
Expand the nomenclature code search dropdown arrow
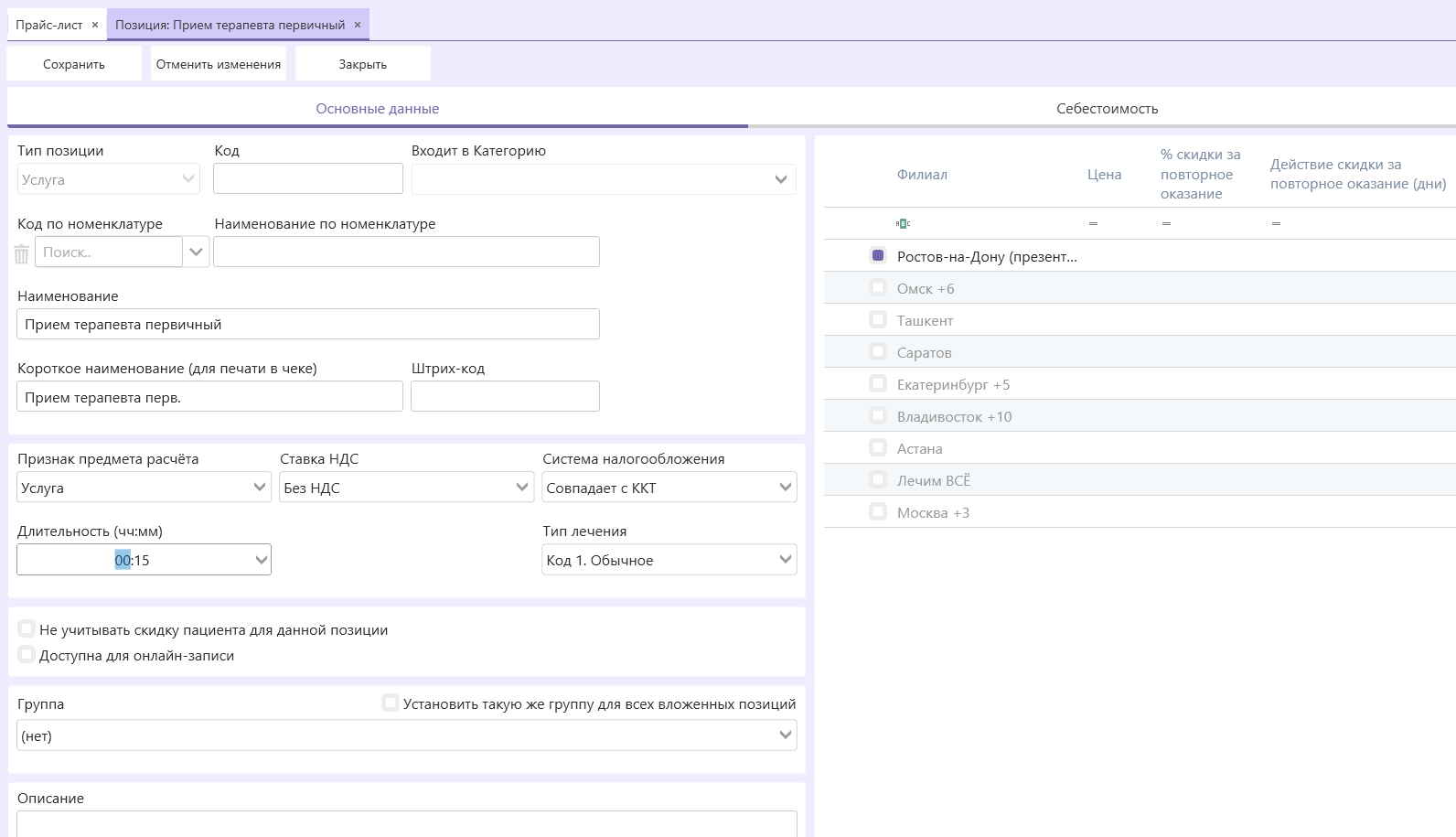coord(196,252)
